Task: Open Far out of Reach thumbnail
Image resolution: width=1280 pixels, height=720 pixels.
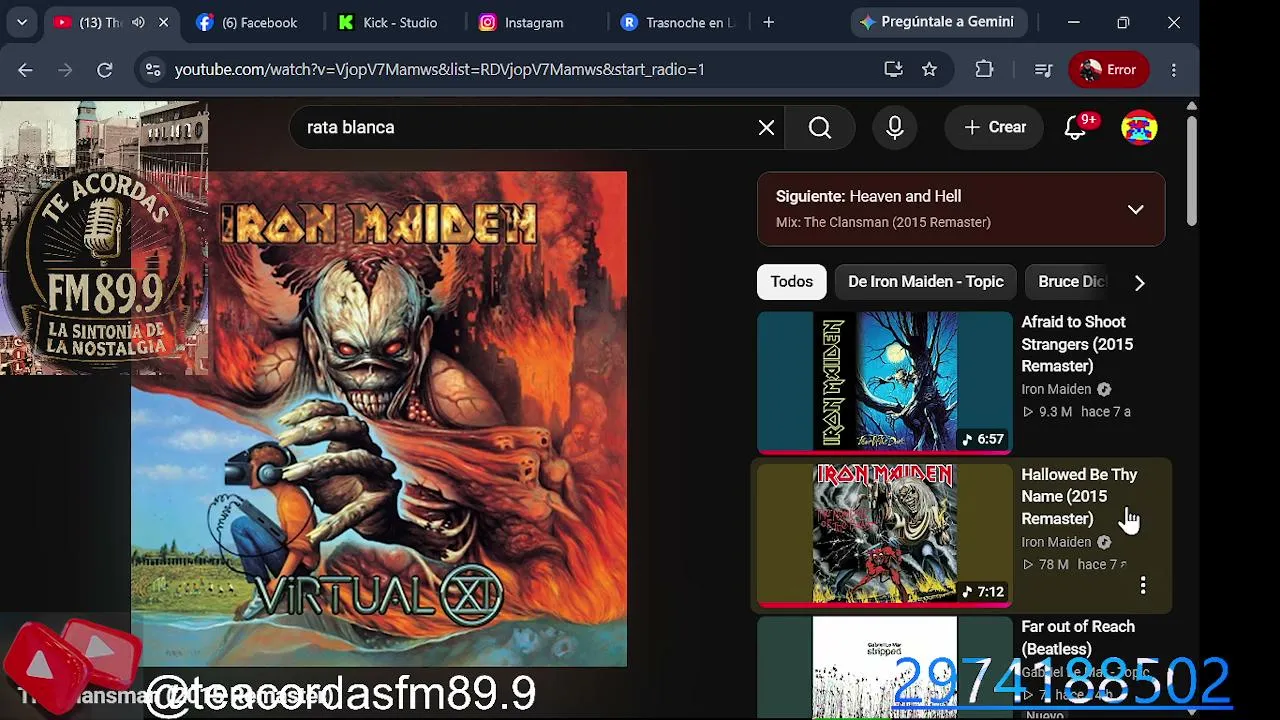Action: pyautogui.click(x=885, y=667)
